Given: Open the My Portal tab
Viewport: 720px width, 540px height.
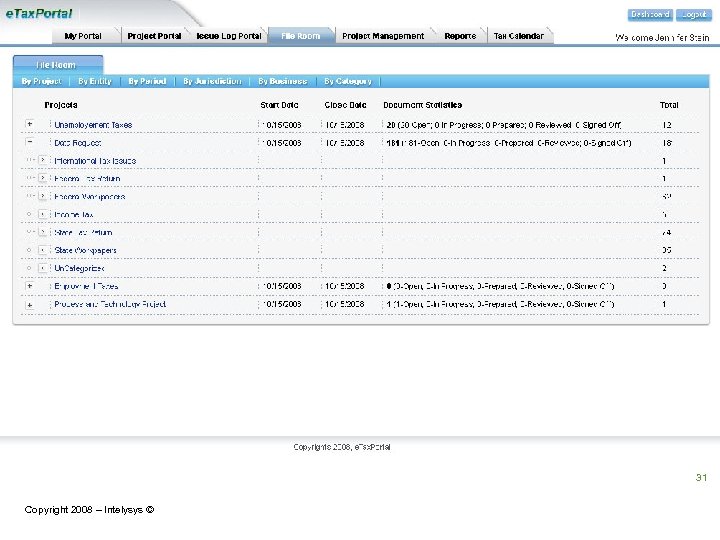Looking at the screenshot, I should tap(83, 36).
